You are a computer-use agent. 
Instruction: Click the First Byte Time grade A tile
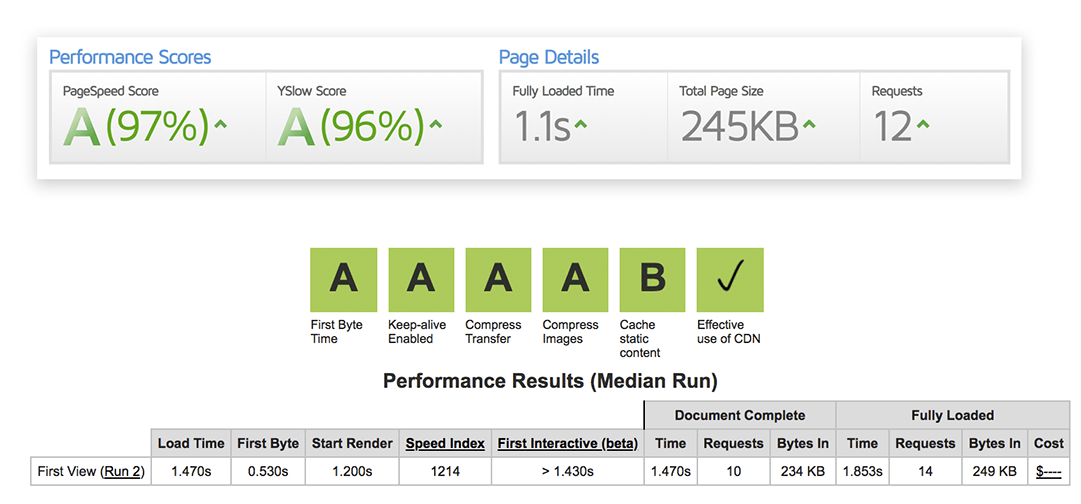click(x=343, y=279)
